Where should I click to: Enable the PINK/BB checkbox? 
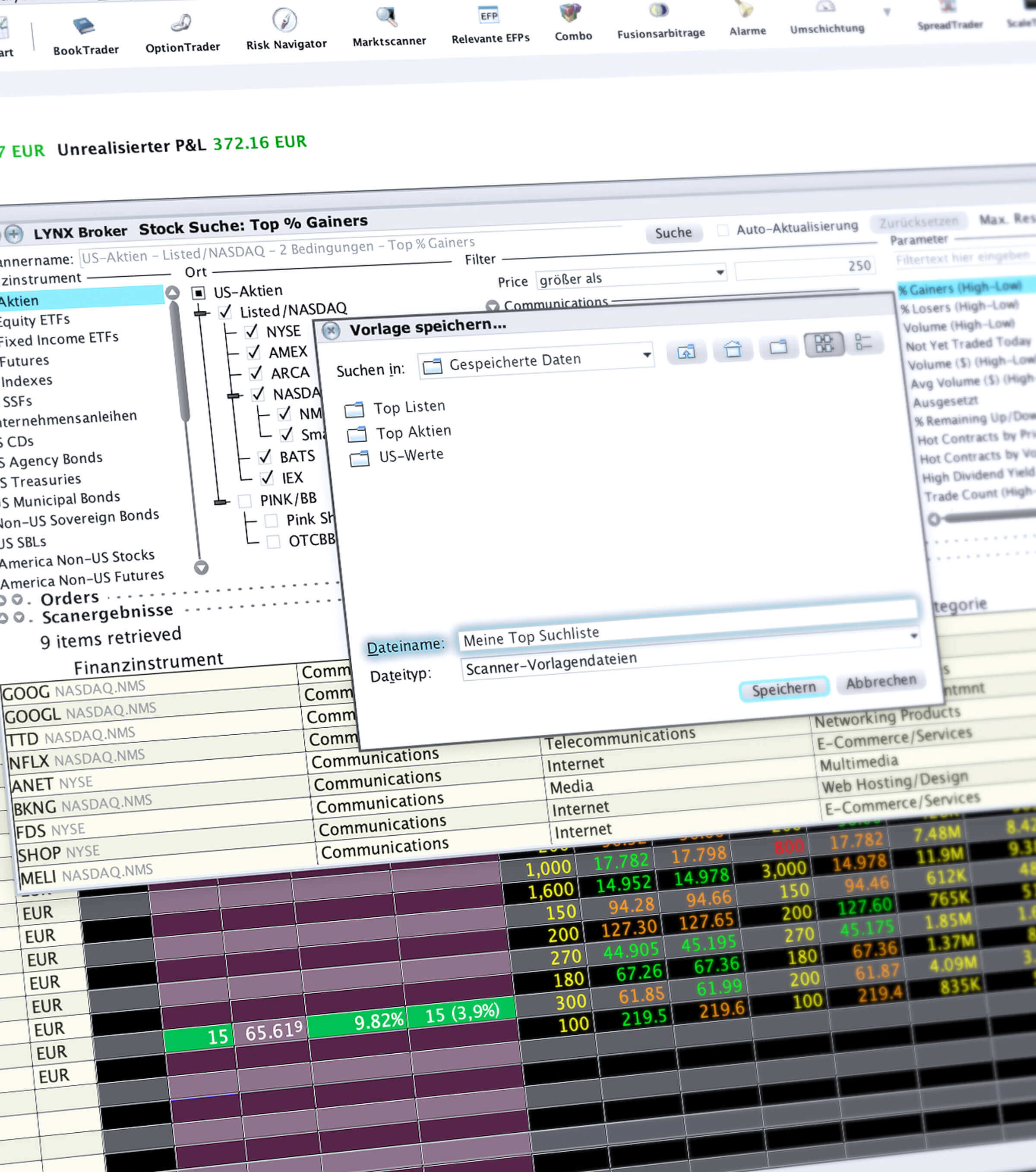point(245,501)
